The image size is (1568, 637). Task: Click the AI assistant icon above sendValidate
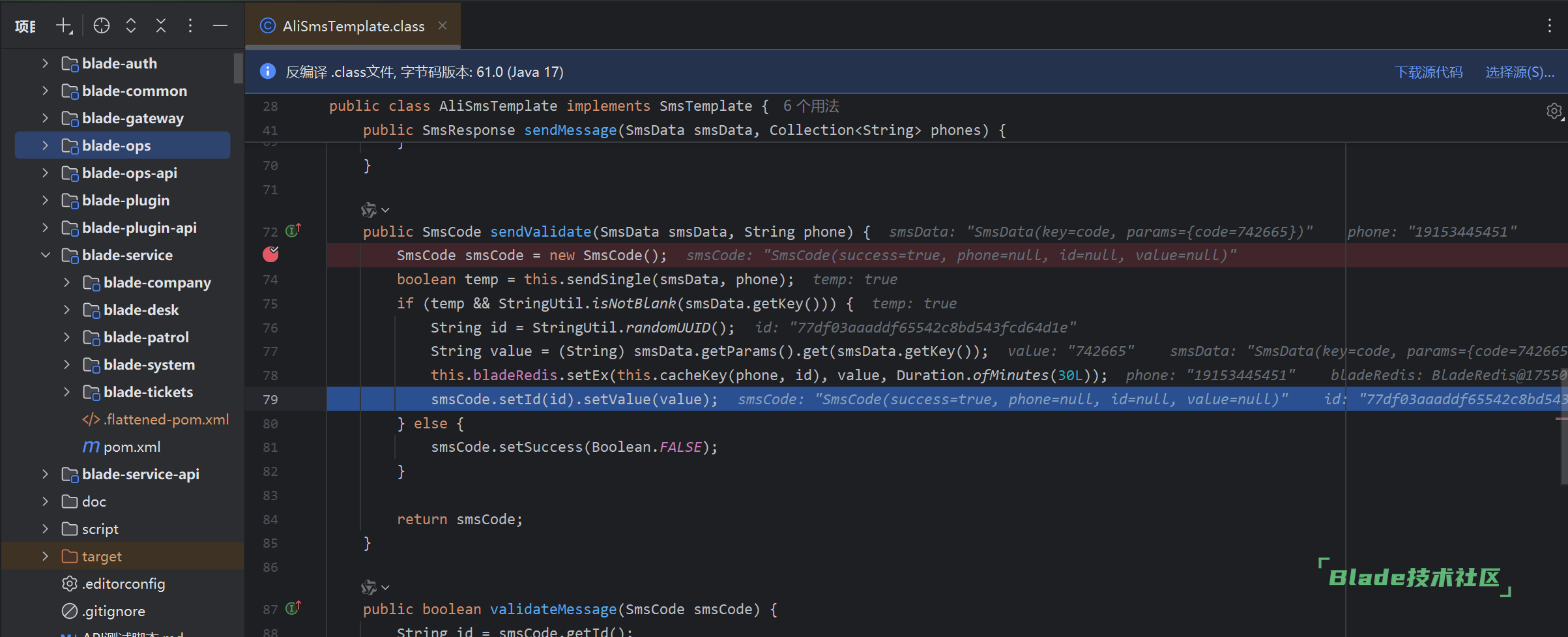[x=369, y=210]
